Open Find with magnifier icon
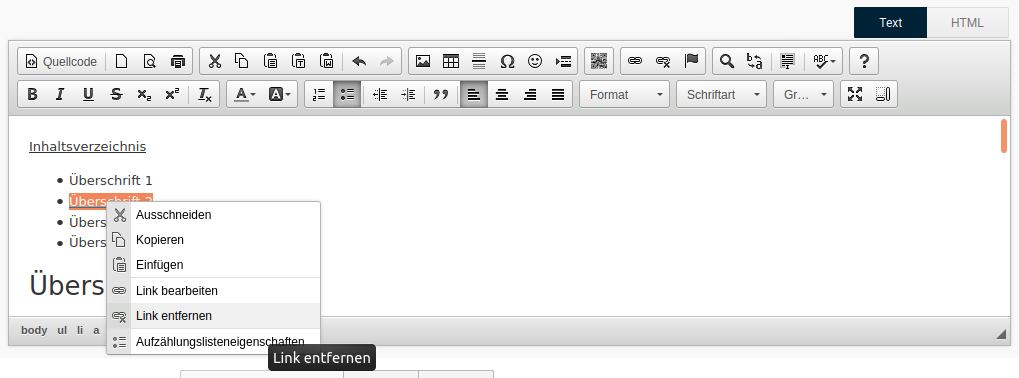 pos(727,62)
